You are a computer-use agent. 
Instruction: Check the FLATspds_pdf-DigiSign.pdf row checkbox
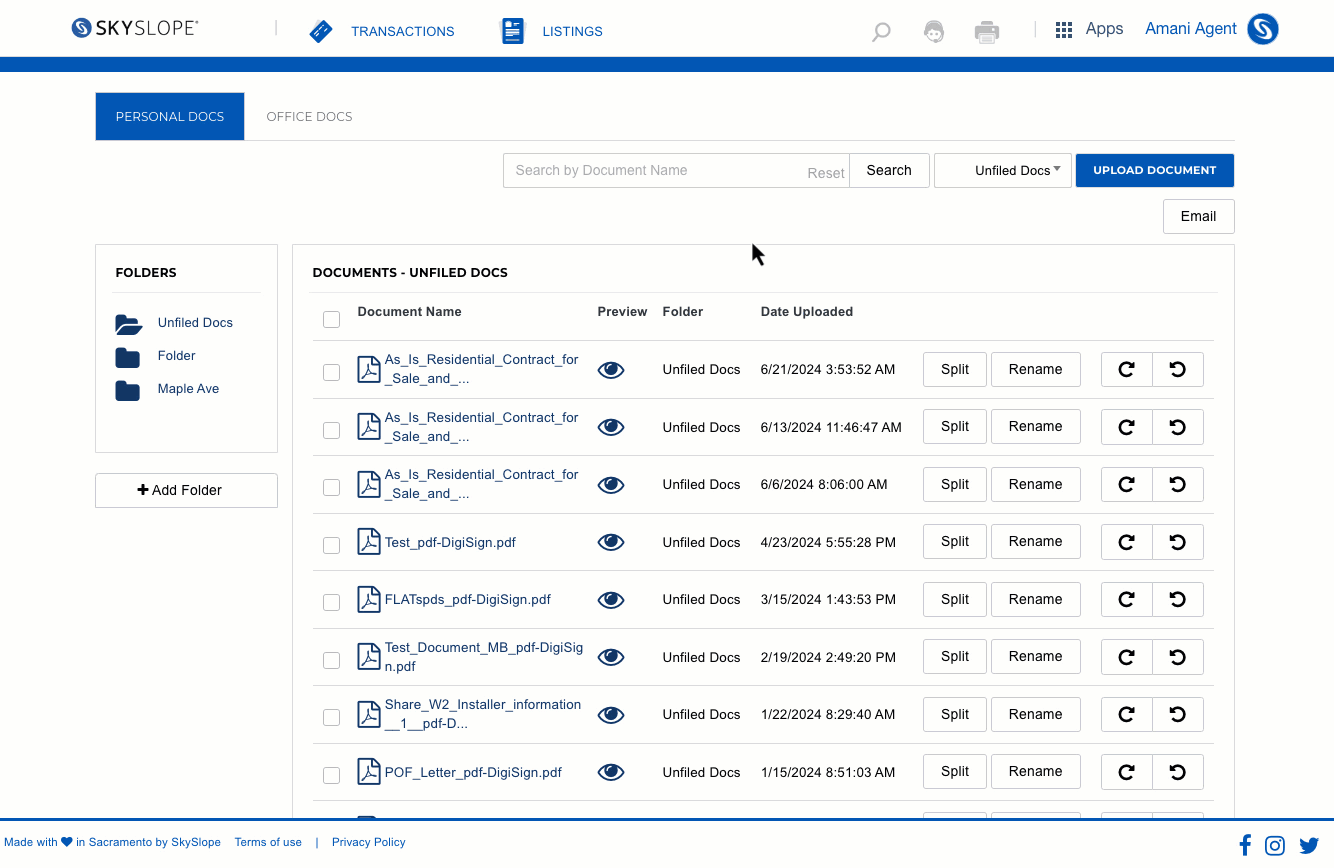pos(331,602)
